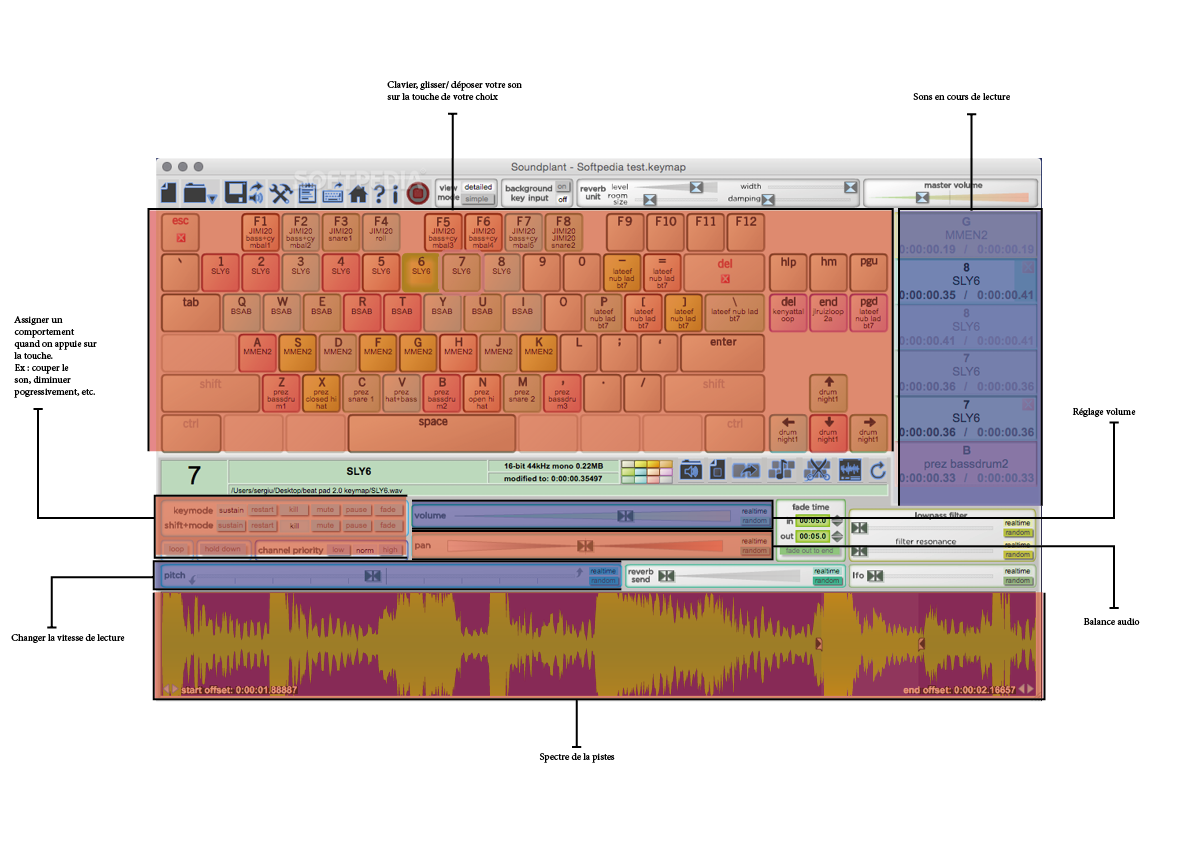Set channel priority to high
This screenshot has width=1191, height=842.
point(390,550)
